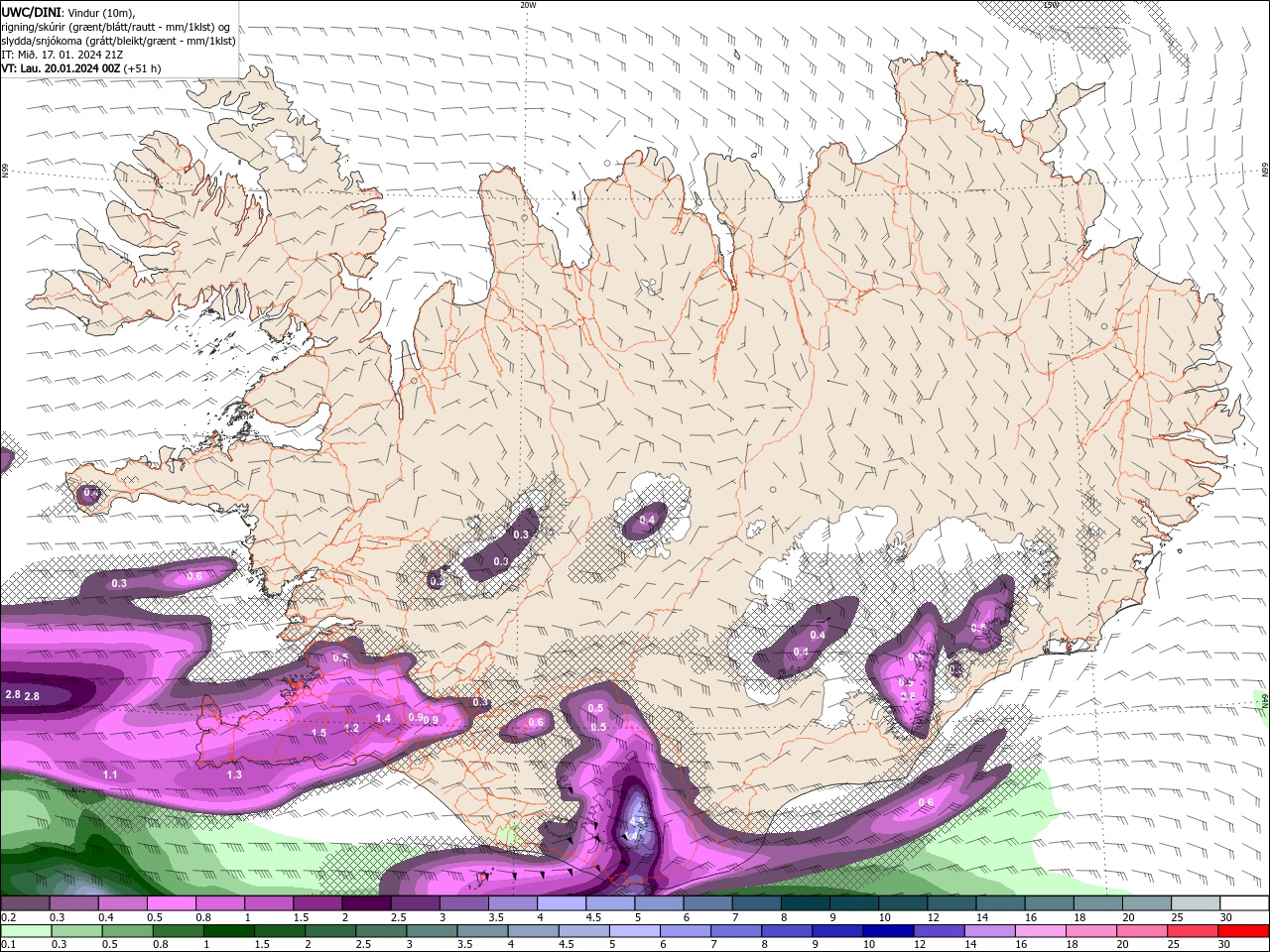
Task: Pick the light pink 16–18 rain swatch
Action: (x=1040, y=931)
